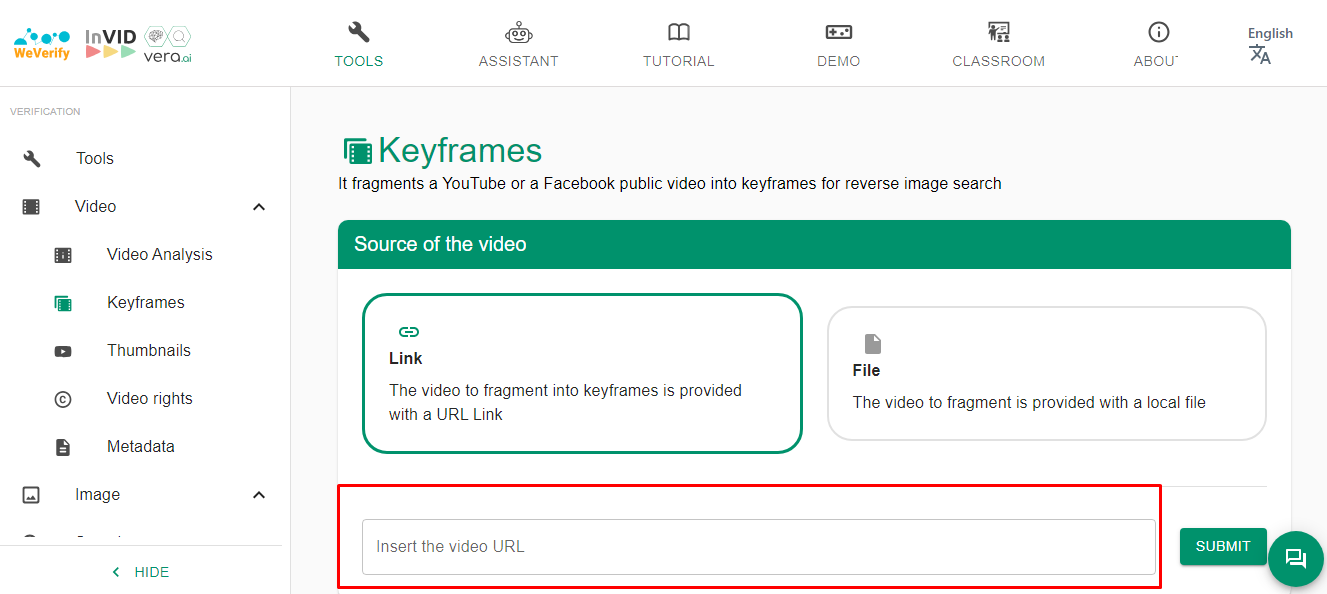Image resolution: width=1327 pixels, height=594 pixels.
Task: Collapse the Video section chevron
Action: pos(259,207)
